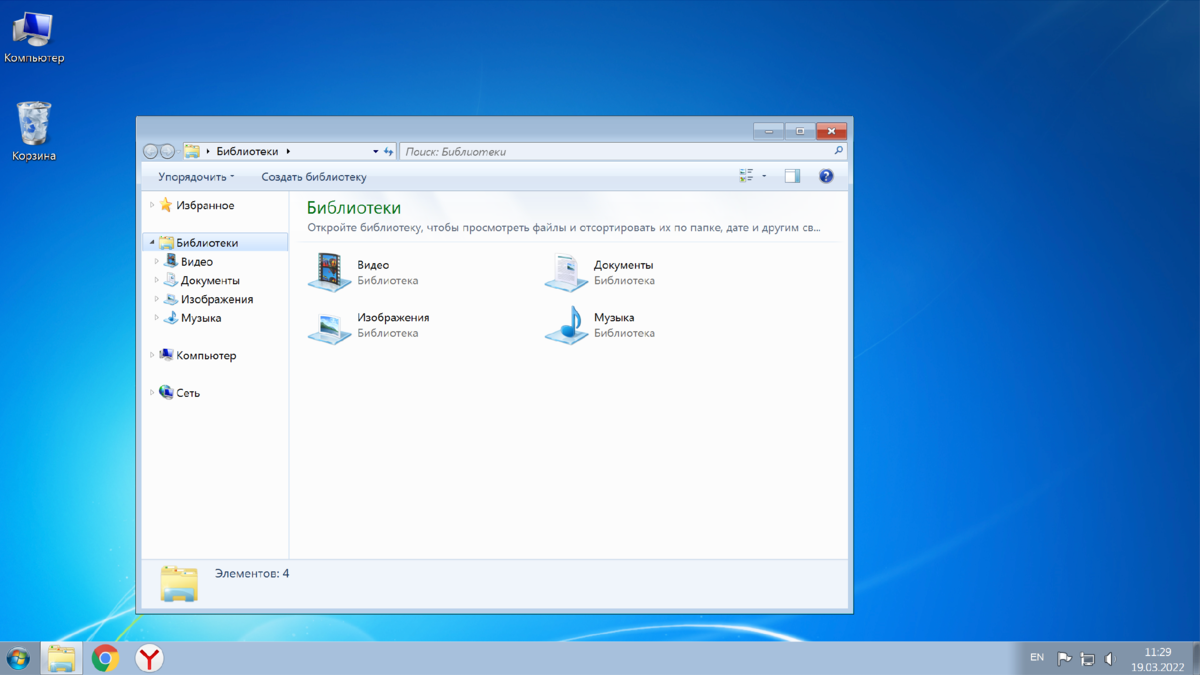The image size is (1200, 675).
Task: Expand the Видео tree node
Action: pyautogui.click(x=157, y=262)
